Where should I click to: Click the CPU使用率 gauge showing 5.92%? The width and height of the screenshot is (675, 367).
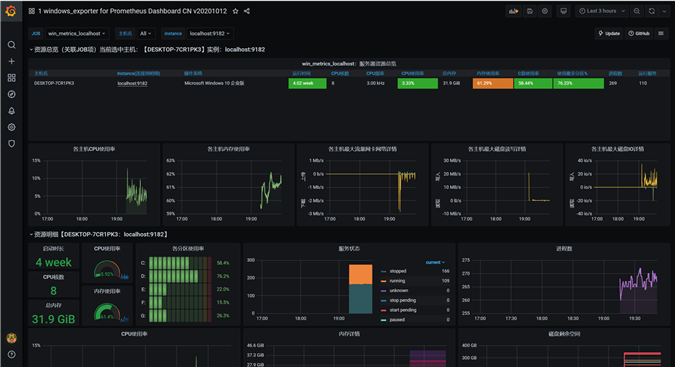(x=107, y=269)
